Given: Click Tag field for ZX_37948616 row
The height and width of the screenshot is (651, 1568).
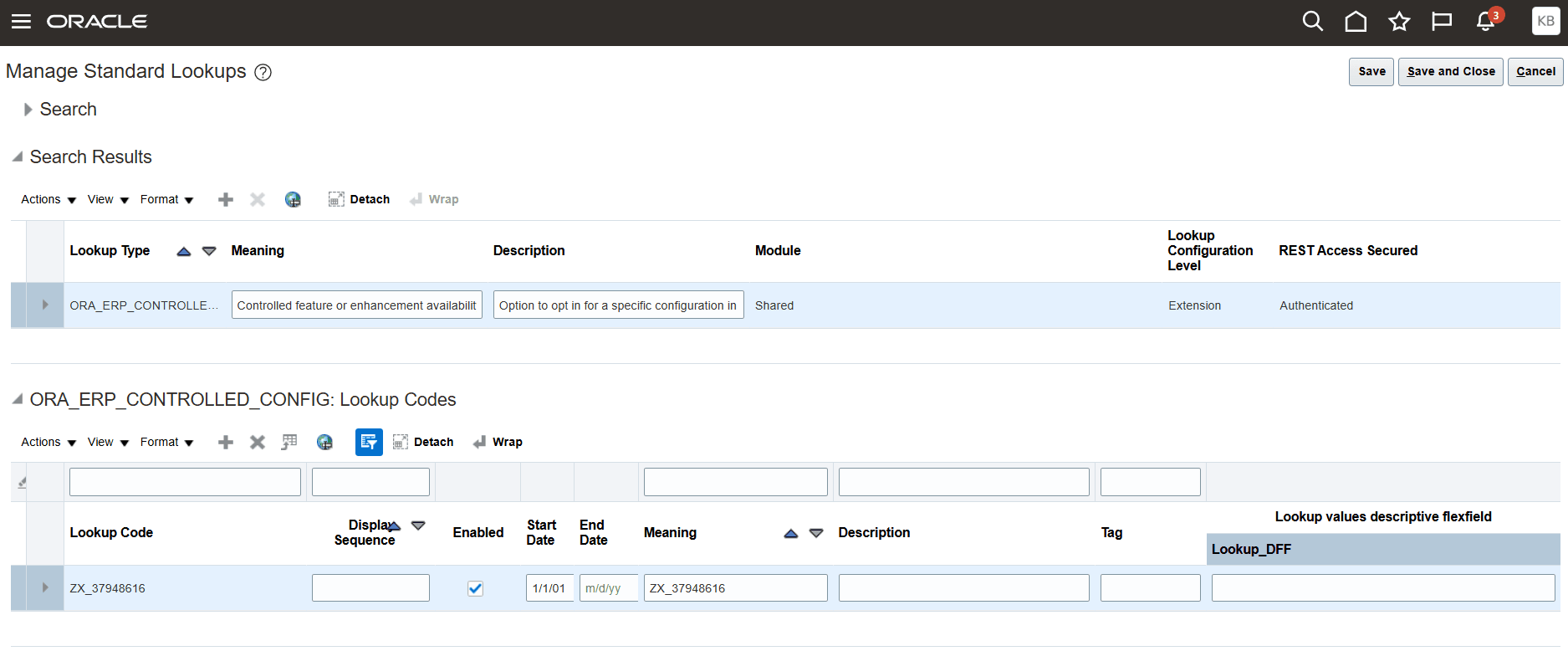Looking at the screenshot, I should 1151,587.
